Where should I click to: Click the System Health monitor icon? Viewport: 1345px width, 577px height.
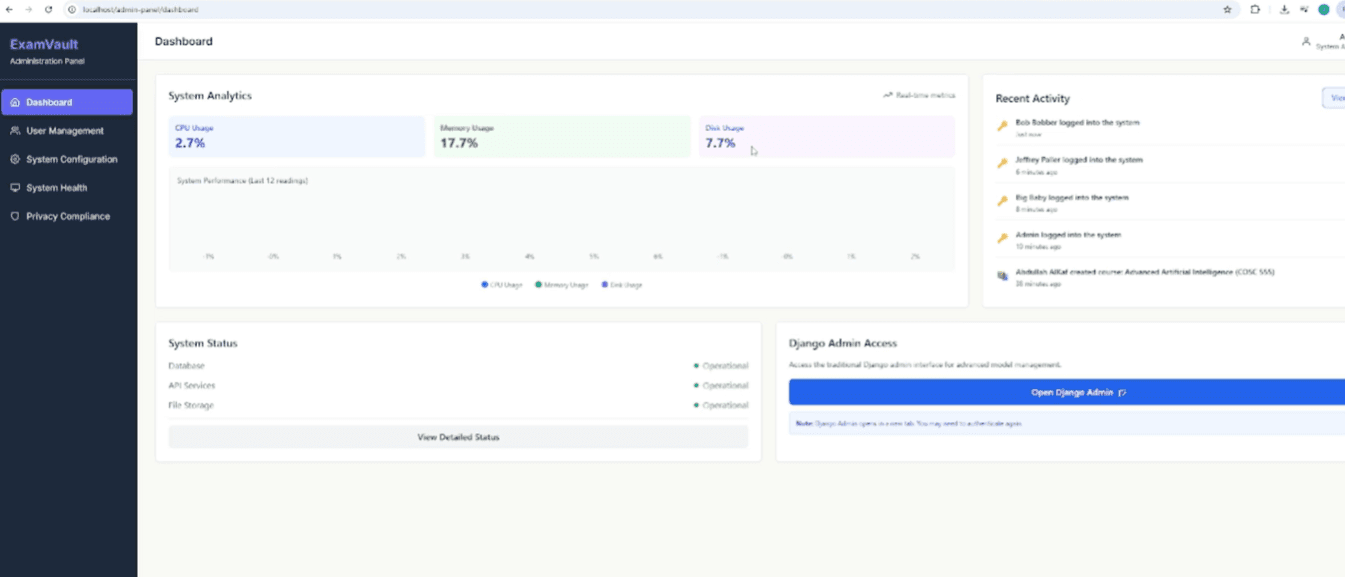(x=15, y=188)
